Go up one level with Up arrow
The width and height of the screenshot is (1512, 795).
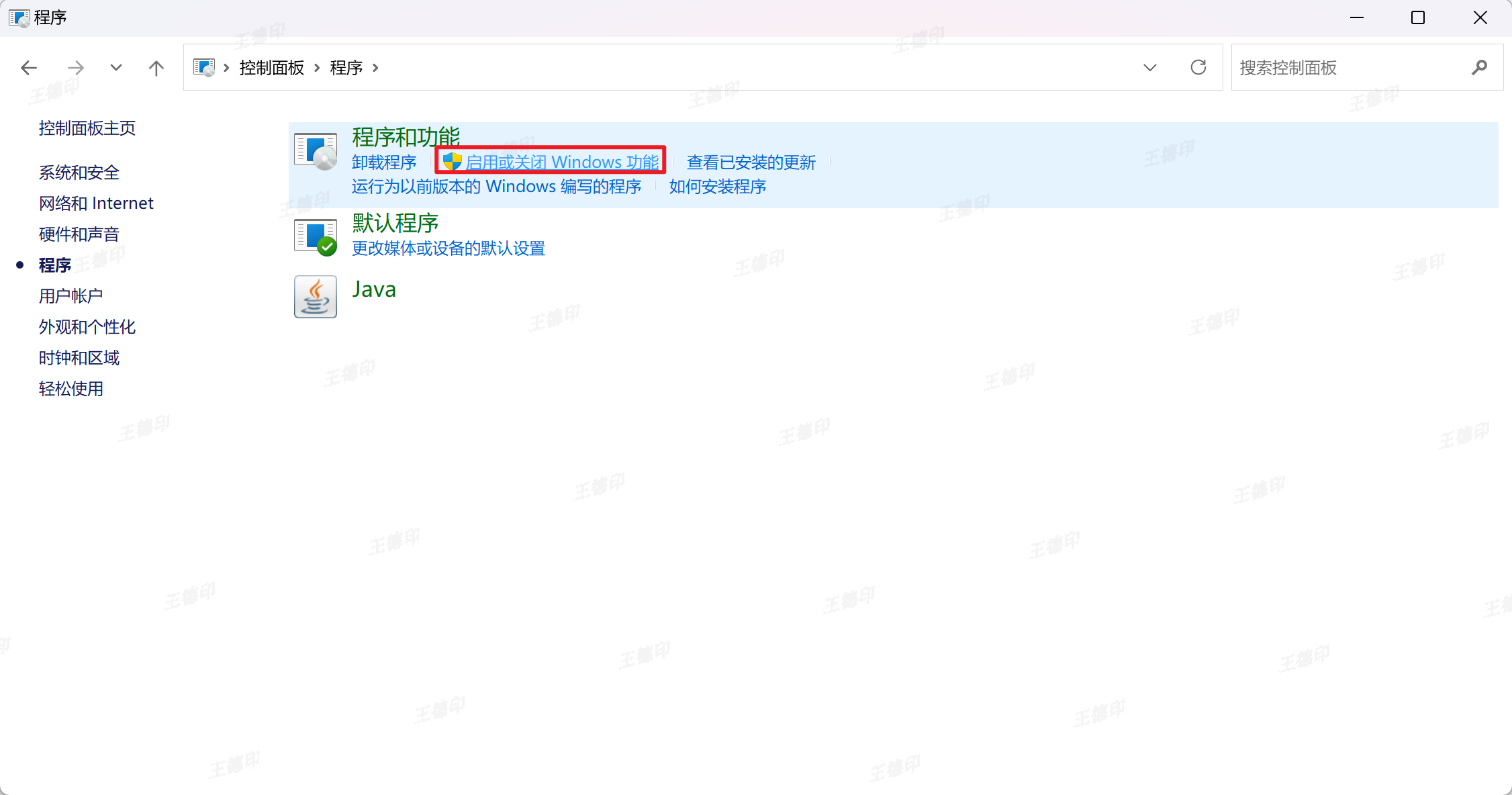click(156, 68)
